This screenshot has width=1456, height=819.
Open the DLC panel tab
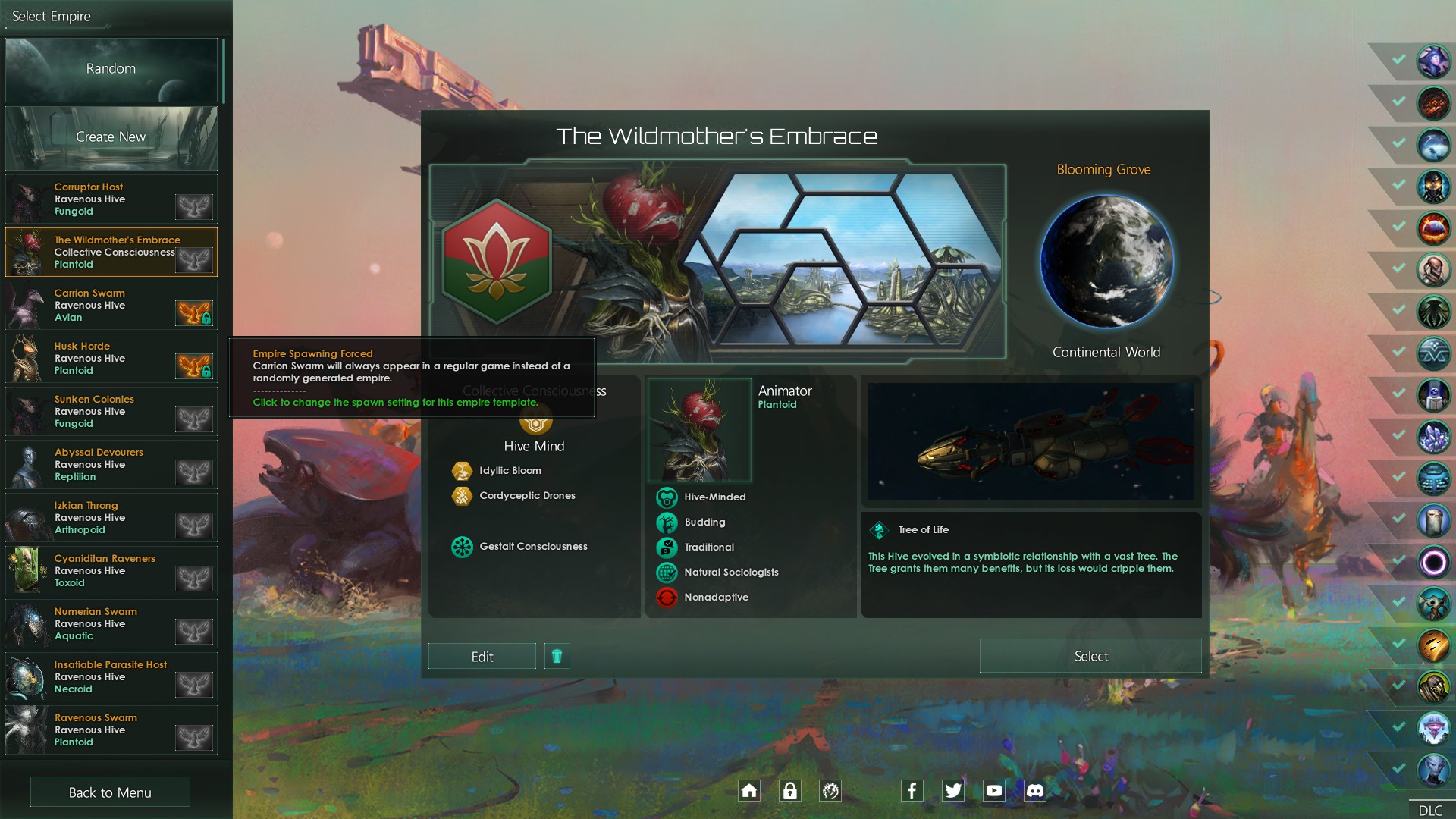pos(1431,810)
